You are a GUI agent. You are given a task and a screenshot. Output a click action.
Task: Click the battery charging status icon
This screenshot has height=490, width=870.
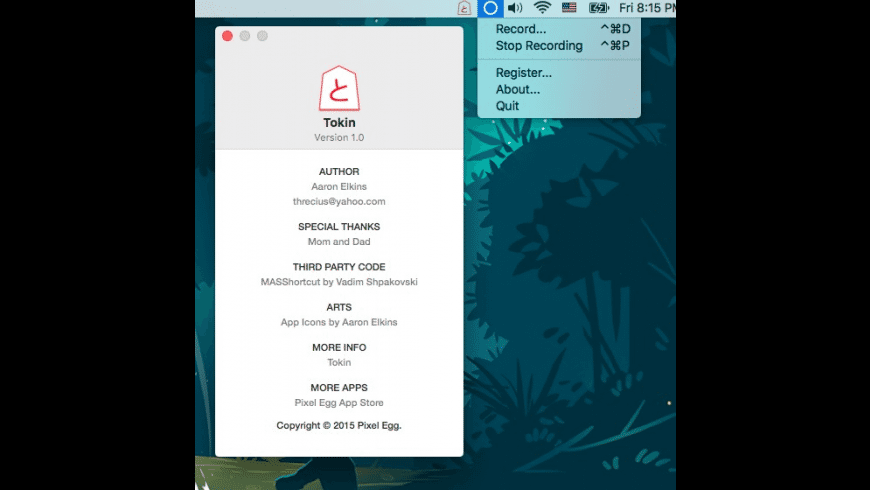(599, 8)
